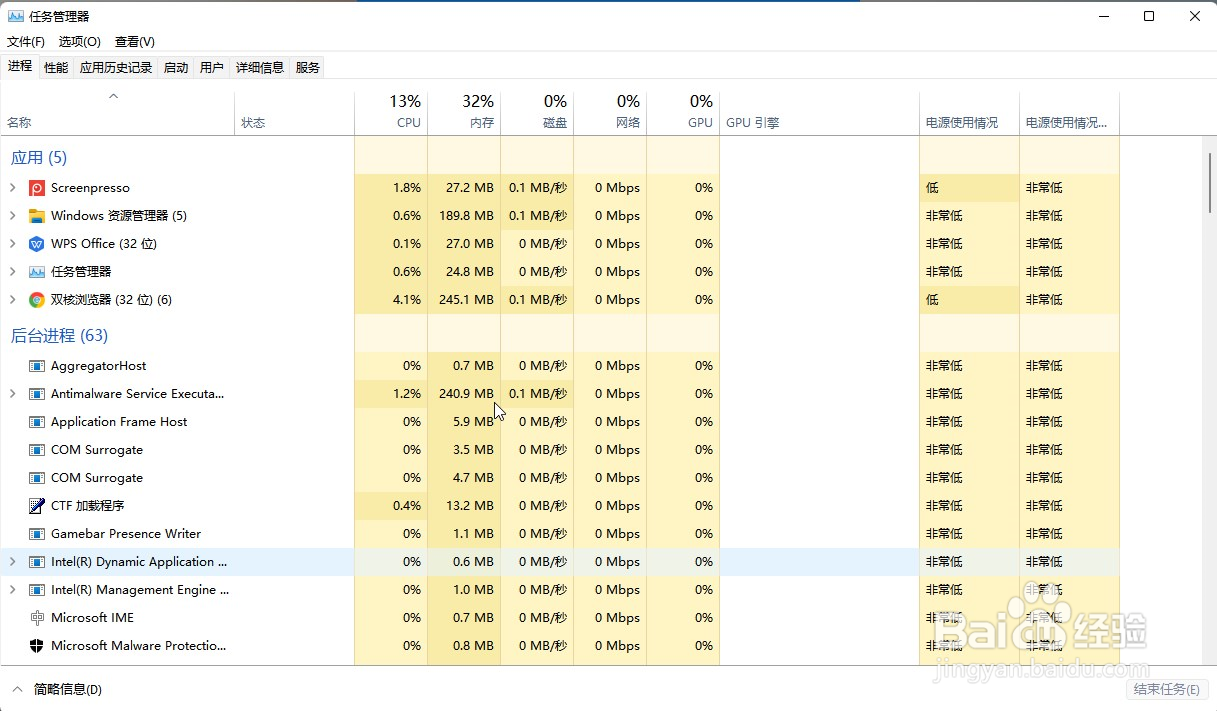Select the first COM Surrogate 3.5 MB row
The width and height of the screenshot is (1217, 711).
point(560,450)
